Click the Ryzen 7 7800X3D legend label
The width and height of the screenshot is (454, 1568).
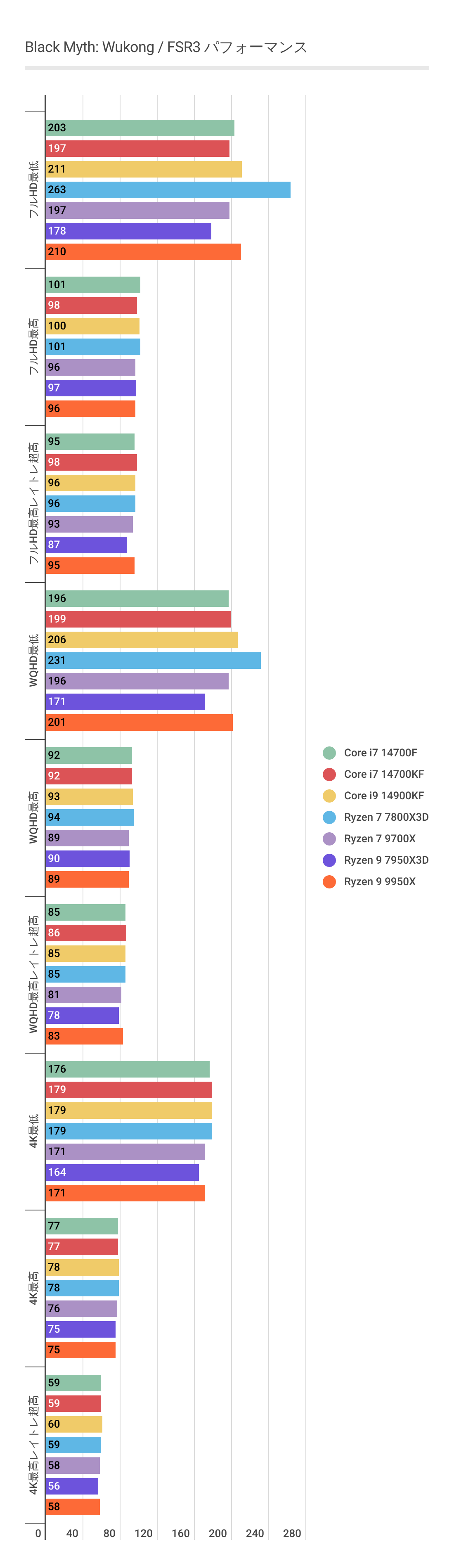(386, 817)
